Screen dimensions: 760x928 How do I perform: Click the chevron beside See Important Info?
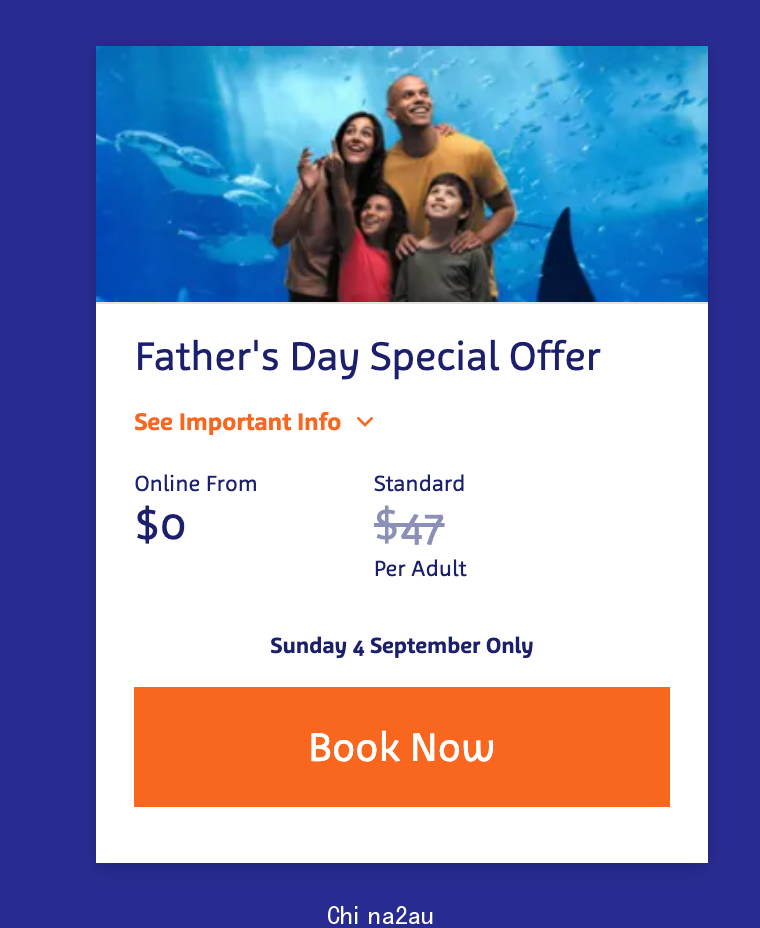click(x=365, y=422)
